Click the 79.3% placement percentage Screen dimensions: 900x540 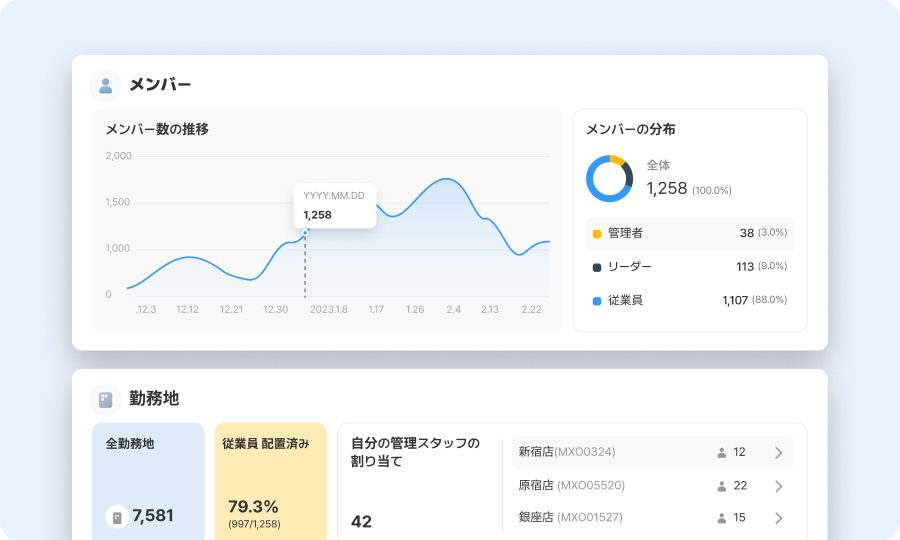point(253,507)
